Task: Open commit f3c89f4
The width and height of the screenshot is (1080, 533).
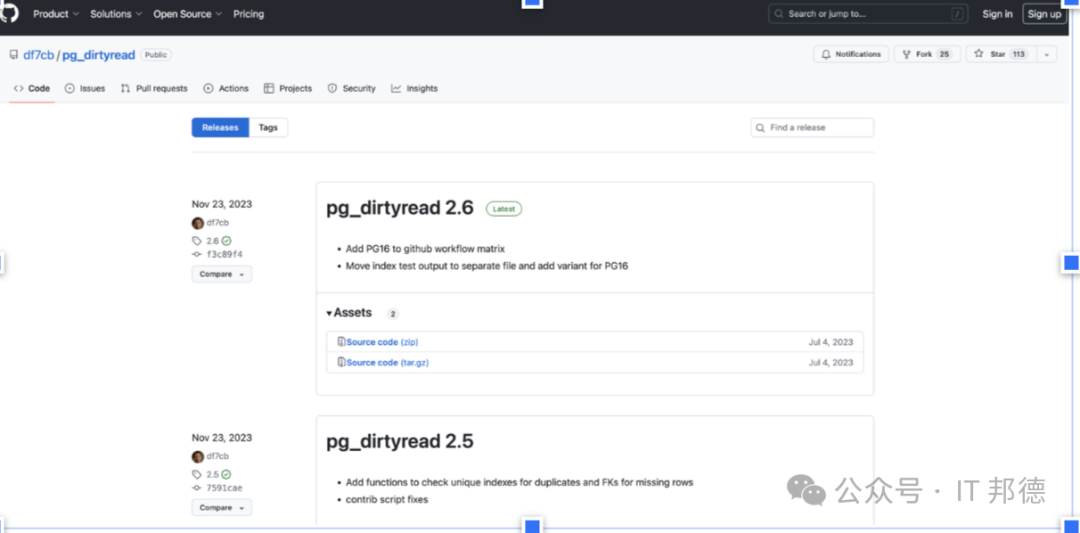Action: [x=225, y=254]
